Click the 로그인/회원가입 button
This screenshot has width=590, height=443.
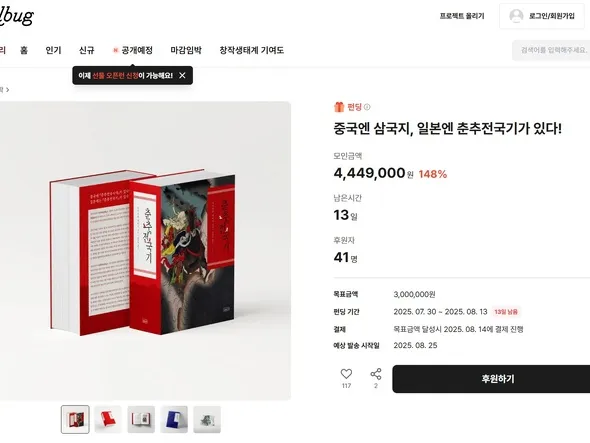click(x=542, y=16)
